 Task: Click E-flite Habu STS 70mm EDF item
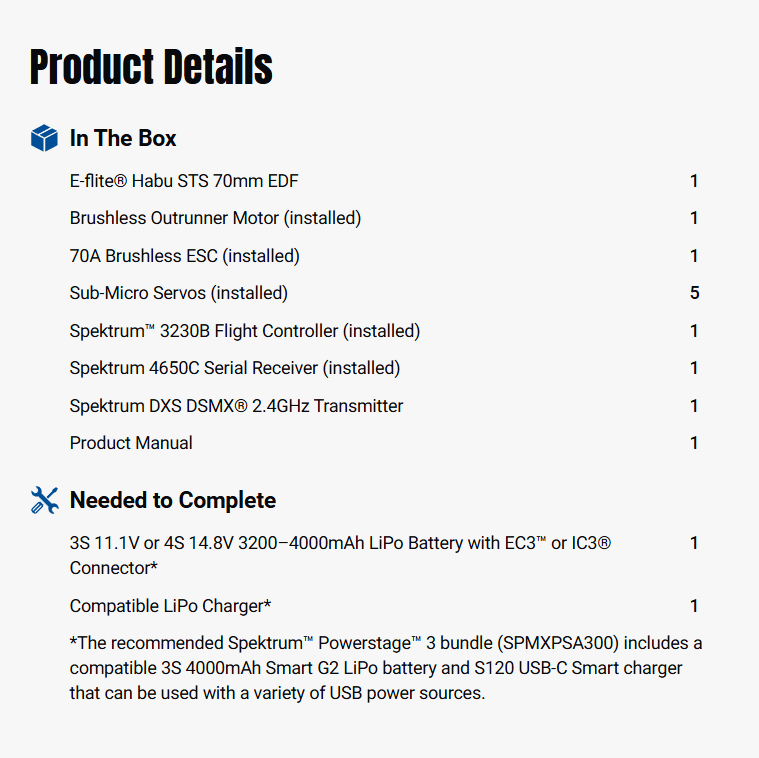pyautogui.click(x=184, y=181)
